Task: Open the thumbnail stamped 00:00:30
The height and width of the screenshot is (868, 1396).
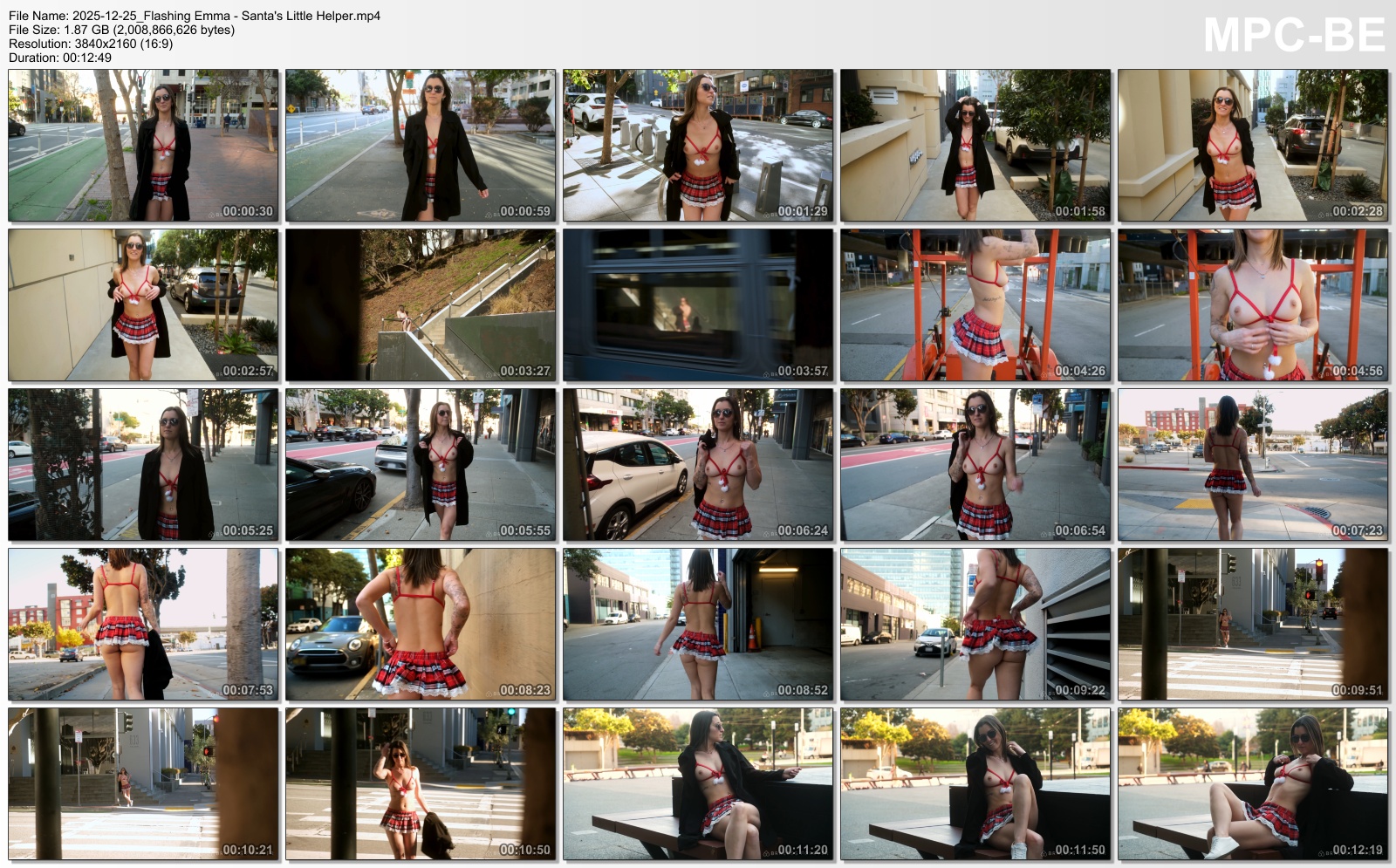Action: click(143, 146)
